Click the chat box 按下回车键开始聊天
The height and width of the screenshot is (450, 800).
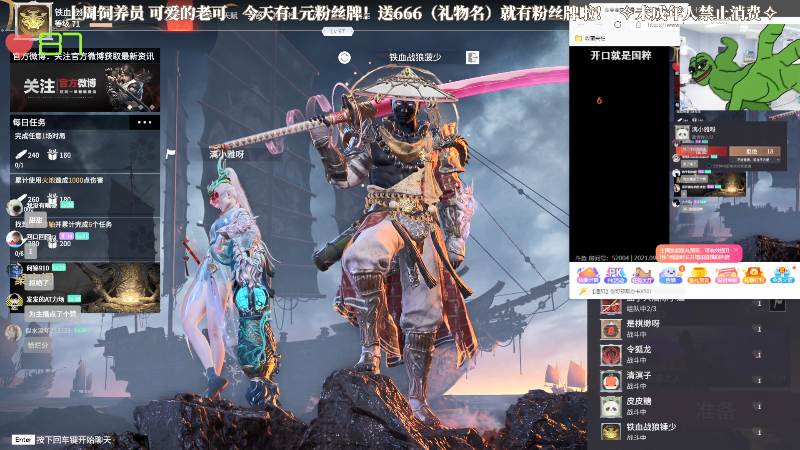click(73, 440)
